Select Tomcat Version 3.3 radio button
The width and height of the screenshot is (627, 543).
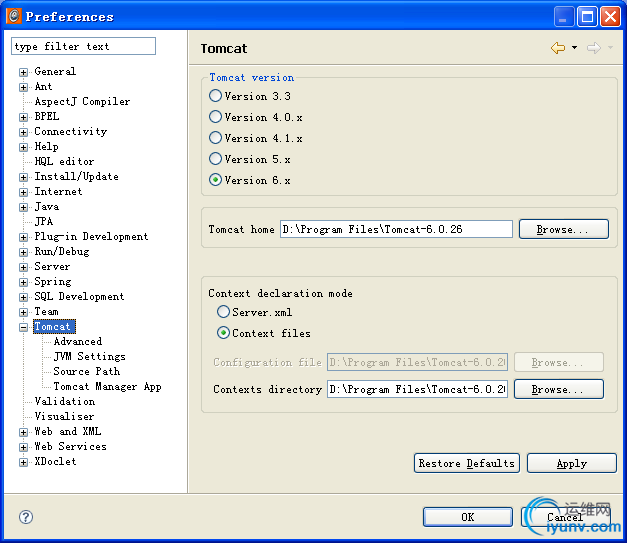pyautogui.click(x=215, y=96)
